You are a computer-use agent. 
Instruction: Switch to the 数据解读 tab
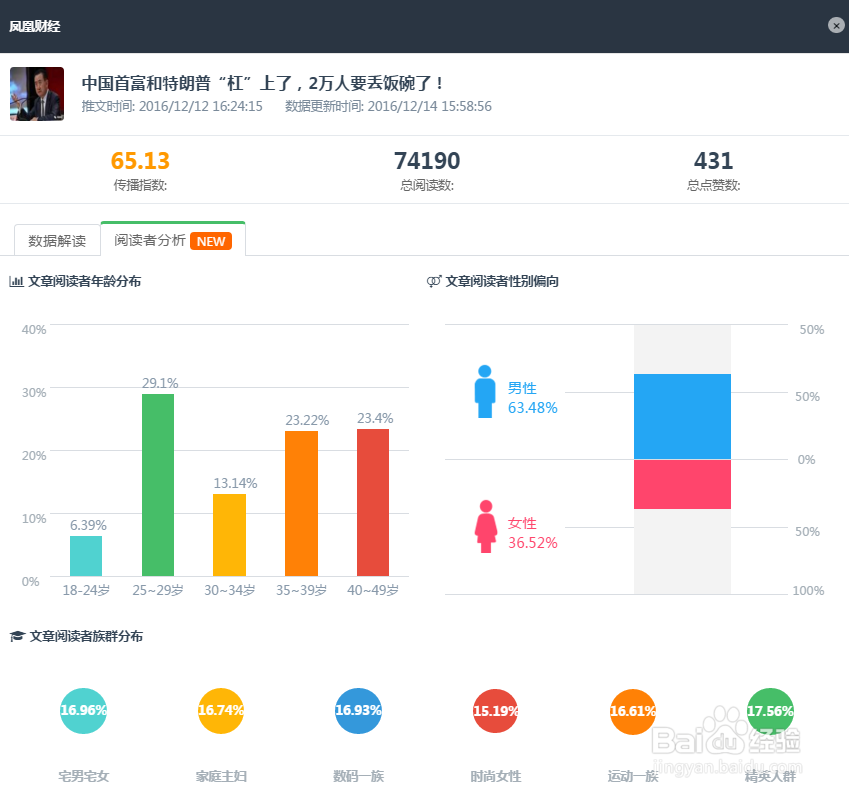(x=56, y=240)
